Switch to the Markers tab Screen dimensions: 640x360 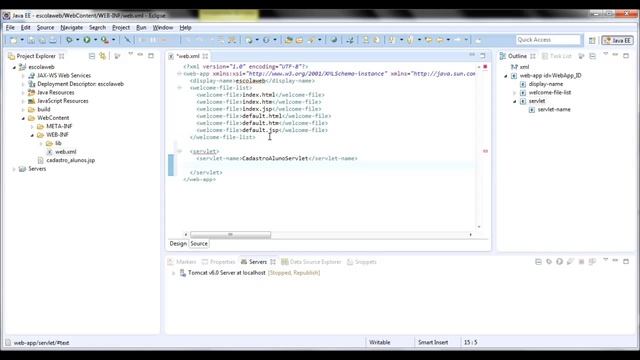pos(182,262)
